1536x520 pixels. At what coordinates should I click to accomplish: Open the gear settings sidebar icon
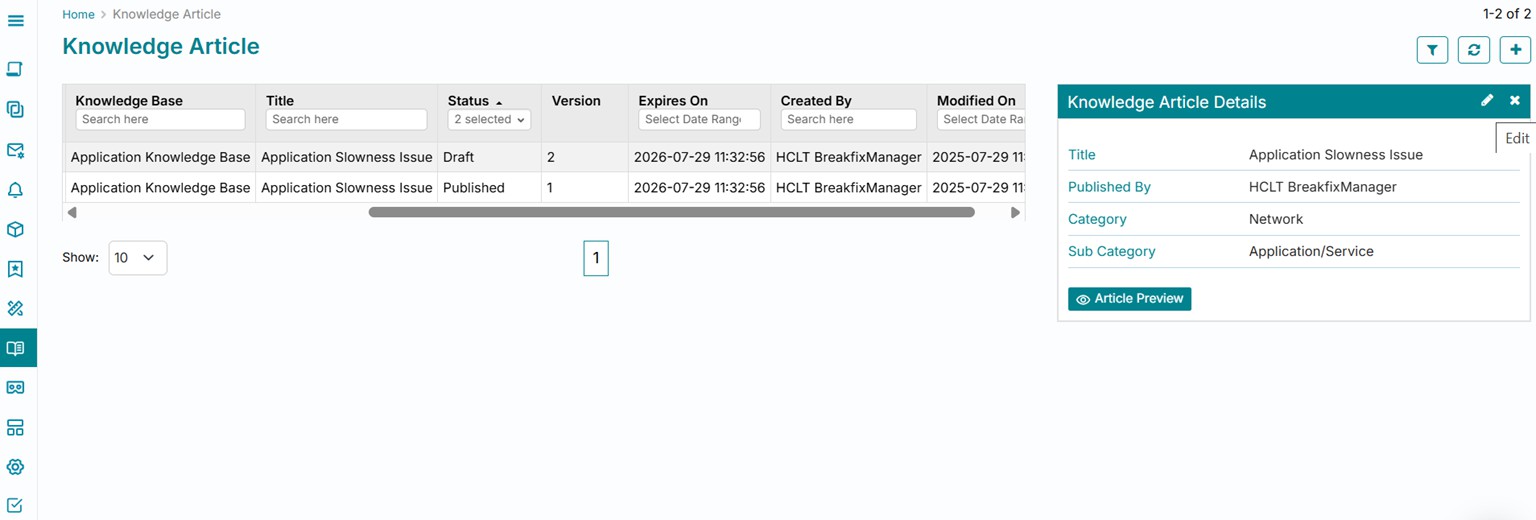(15, 467)
